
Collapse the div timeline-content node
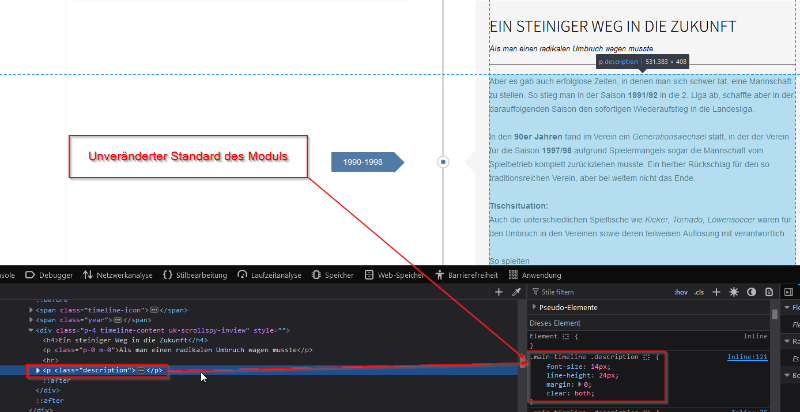pos(31,330)
